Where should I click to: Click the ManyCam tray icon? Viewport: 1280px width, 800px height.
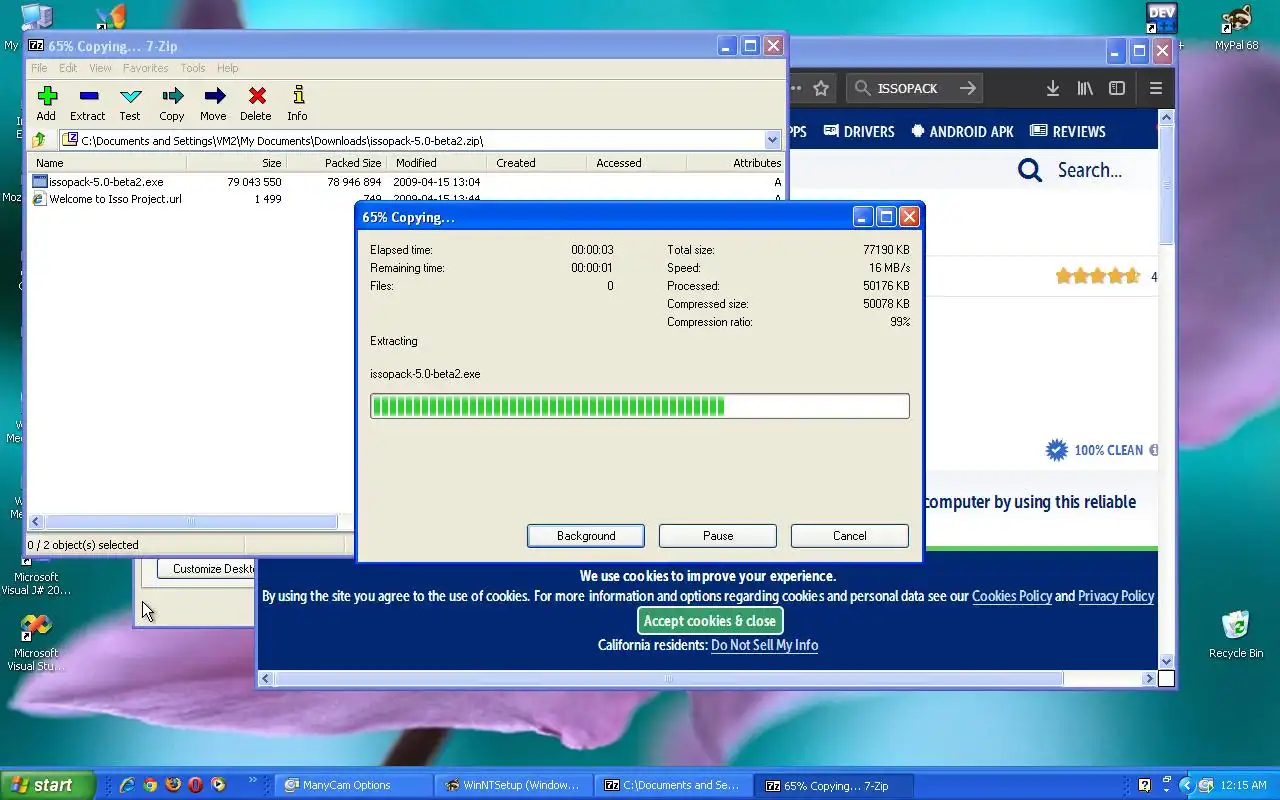click(1205, 785)
